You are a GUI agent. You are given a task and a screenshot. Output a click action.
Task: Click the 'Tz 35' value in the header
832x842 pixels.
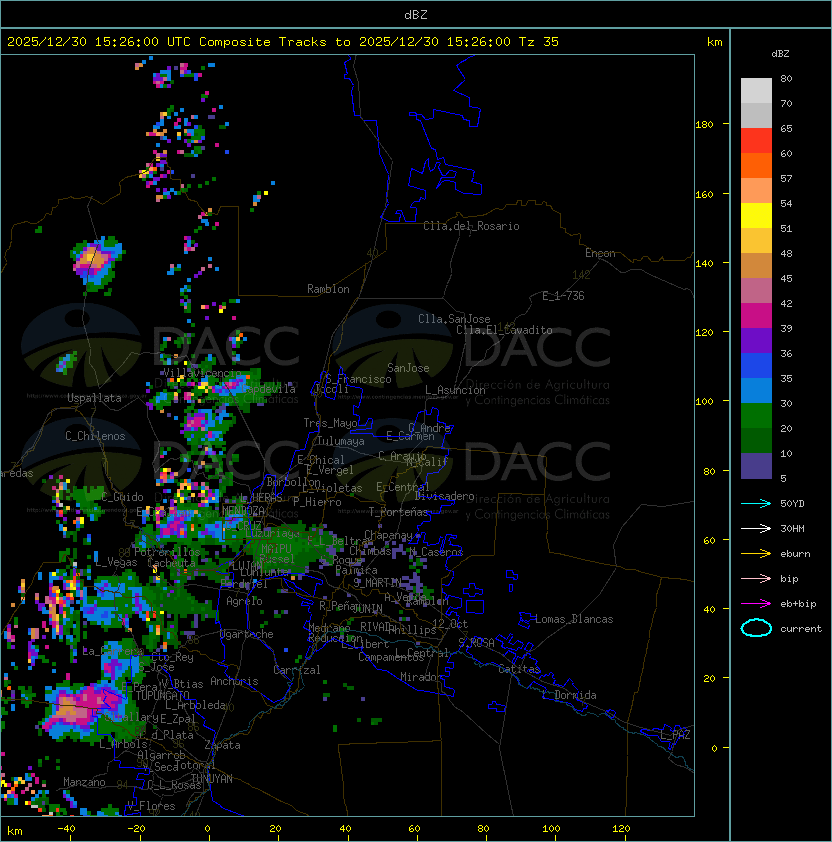(539, 42)
